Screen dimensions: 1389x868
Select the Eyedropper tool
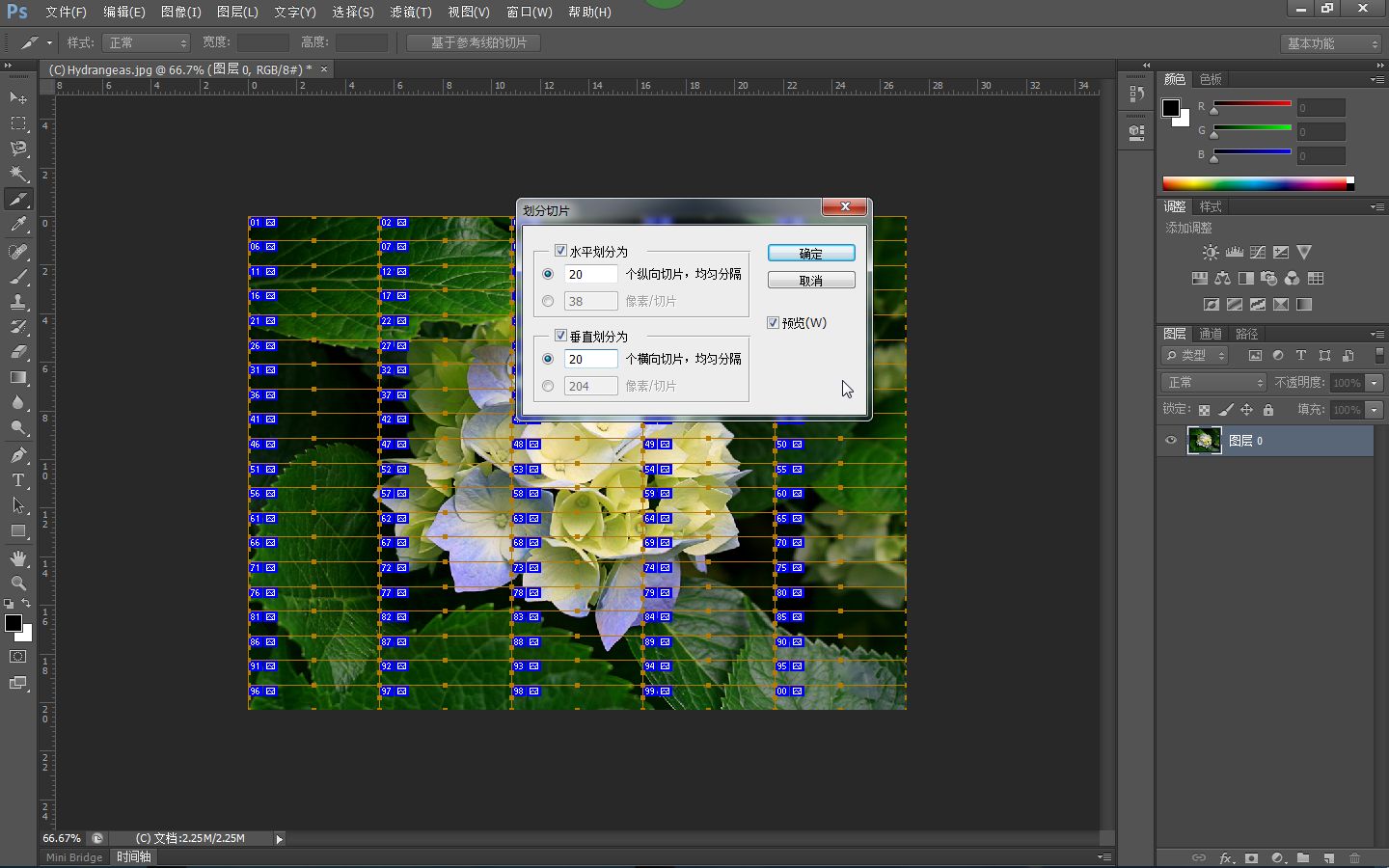tap(18, 224)
